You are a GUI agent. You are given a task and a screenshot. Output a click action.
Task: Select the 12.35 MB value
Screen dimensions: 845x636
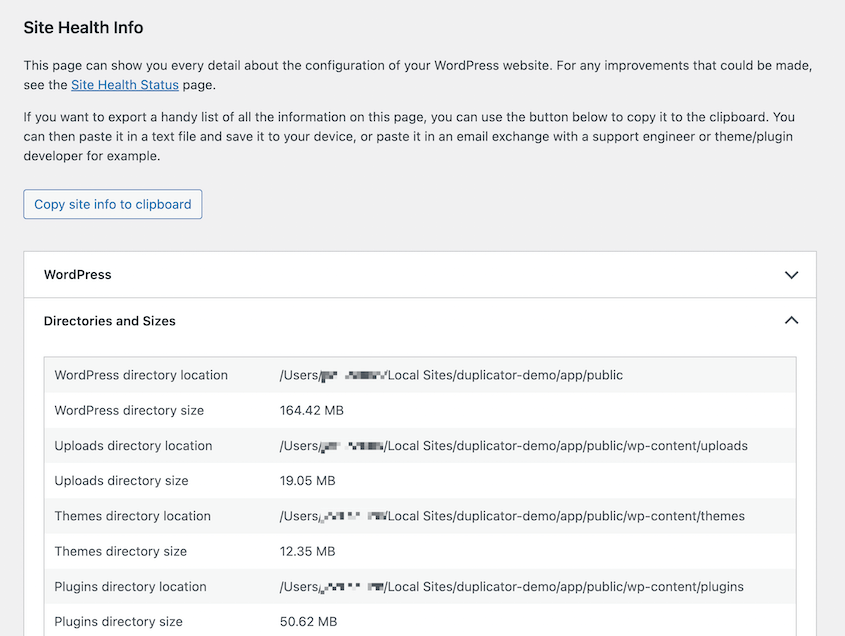click(307, 551)
